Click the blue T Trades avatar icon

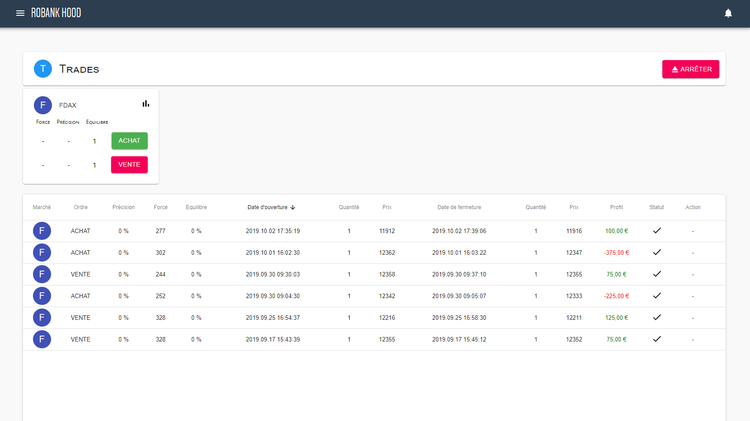point(43,69)
